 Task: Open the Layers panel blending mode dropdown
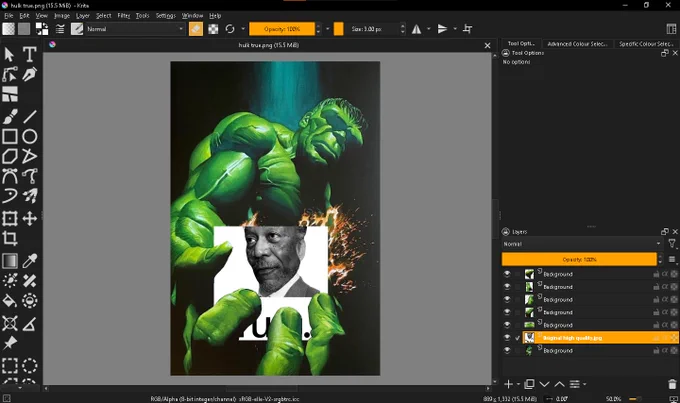[x=582, y=244]
